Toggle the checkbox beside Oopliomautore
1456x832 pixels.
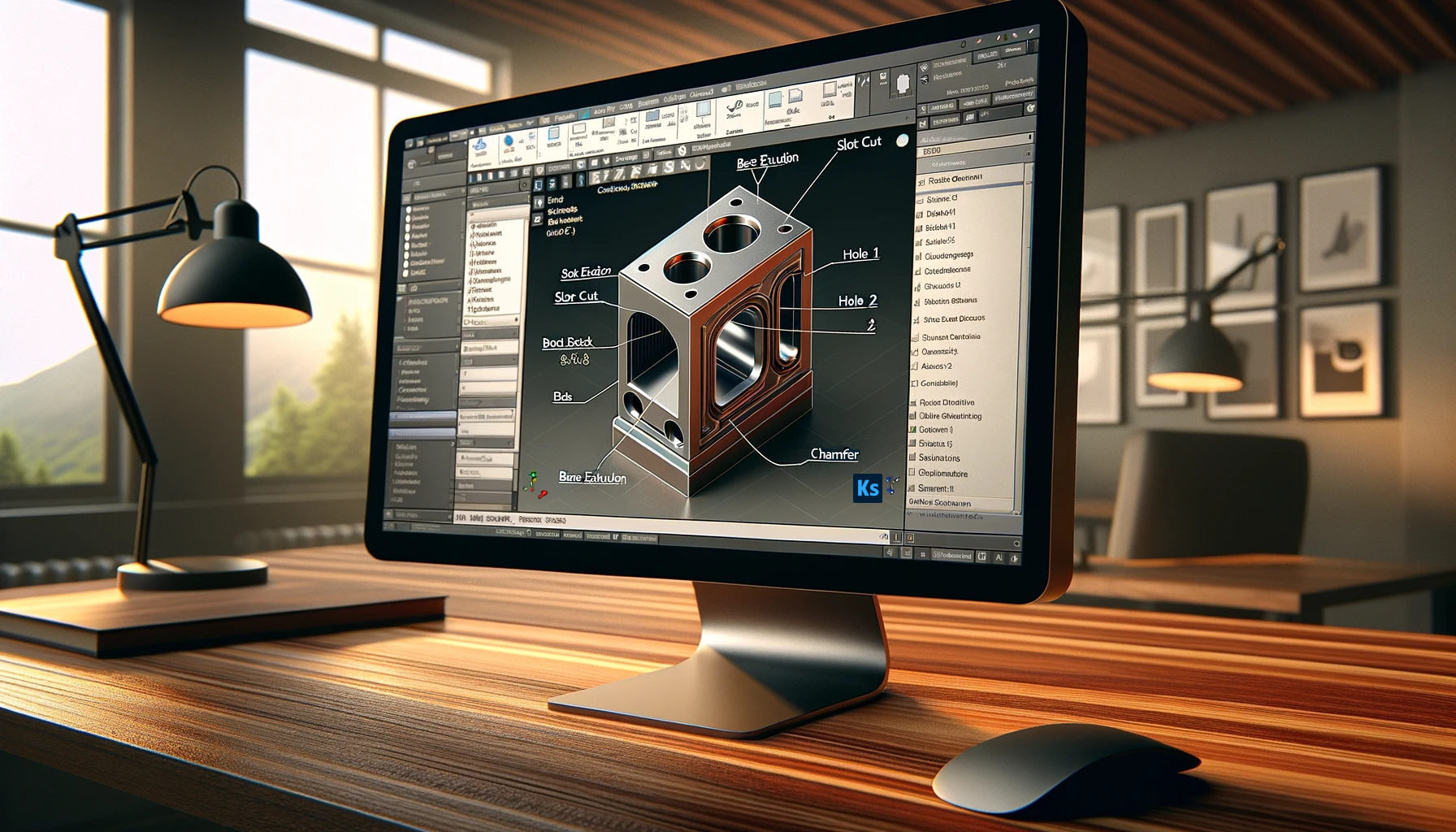(x=912, y=472)
